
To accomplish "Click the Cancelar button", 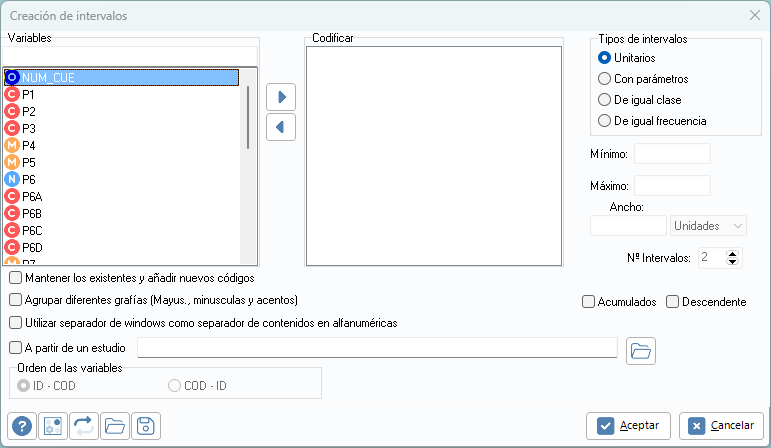I will (714, 426).
